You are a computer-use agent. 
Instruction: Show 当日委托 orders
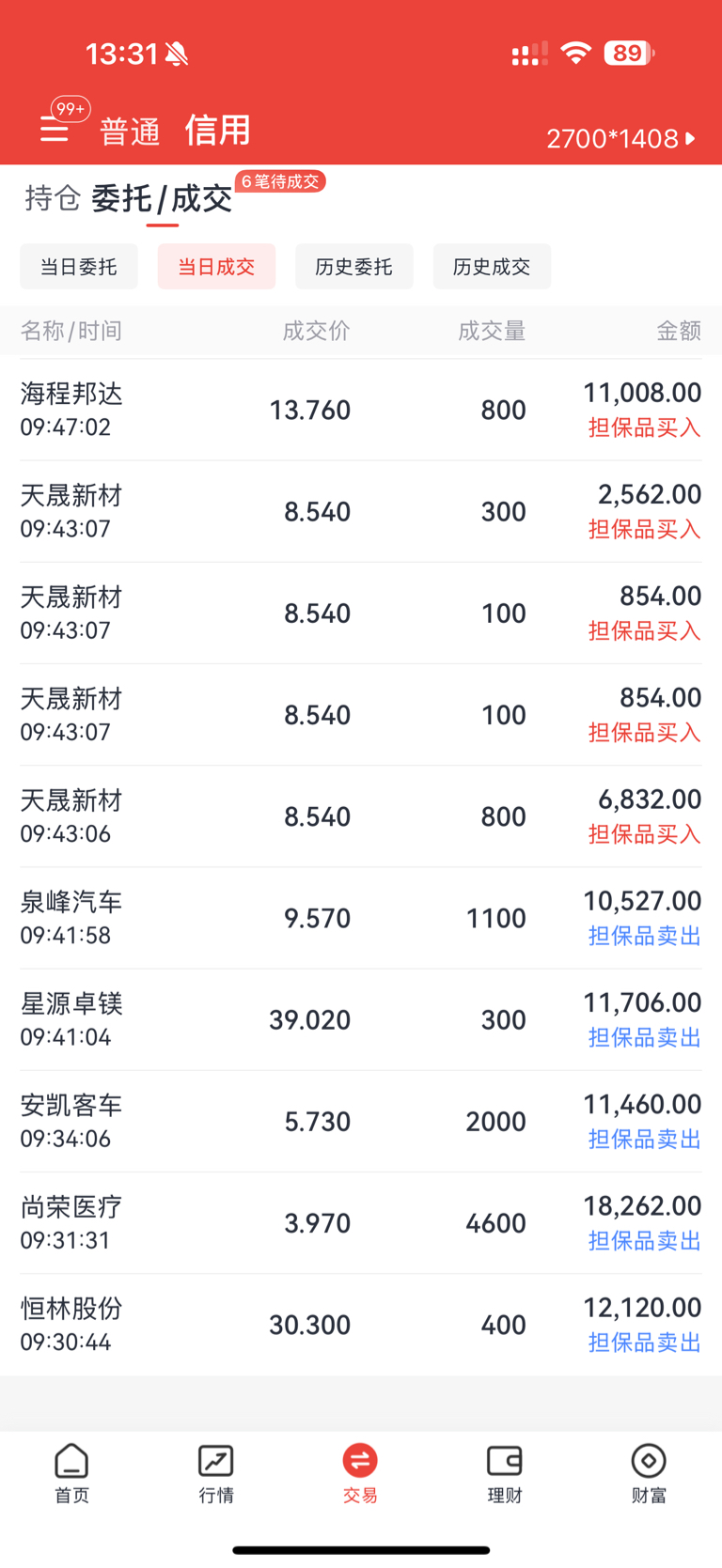click(x=79, y=267)
